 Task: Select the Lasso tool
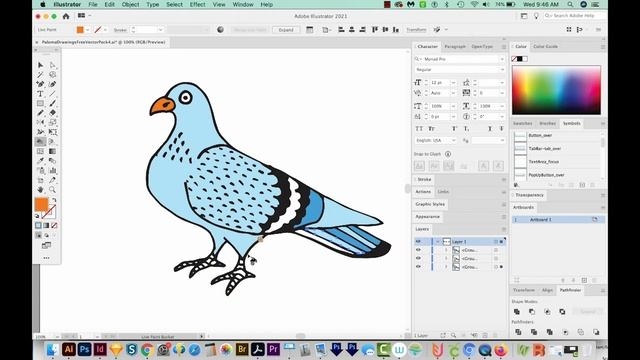pyautogui.click(x=53, y=75)
